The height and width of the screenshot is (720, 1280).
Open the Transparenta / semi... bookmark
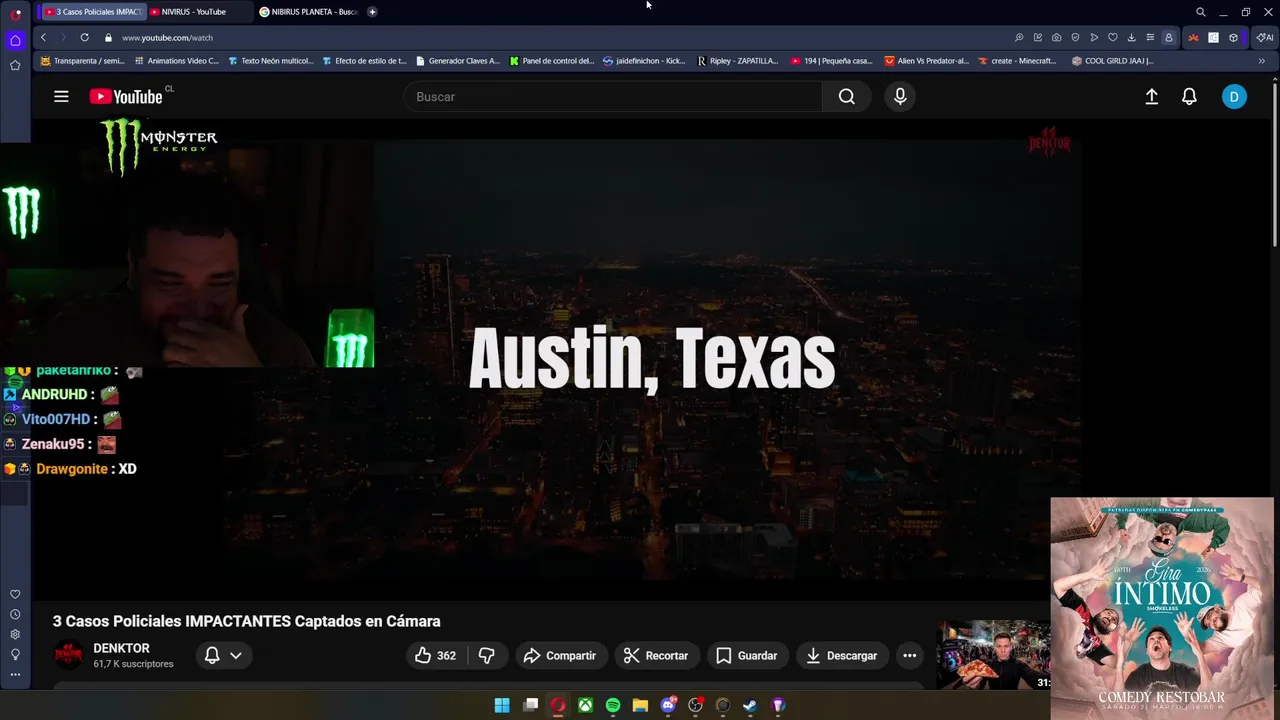coord(82,61)
